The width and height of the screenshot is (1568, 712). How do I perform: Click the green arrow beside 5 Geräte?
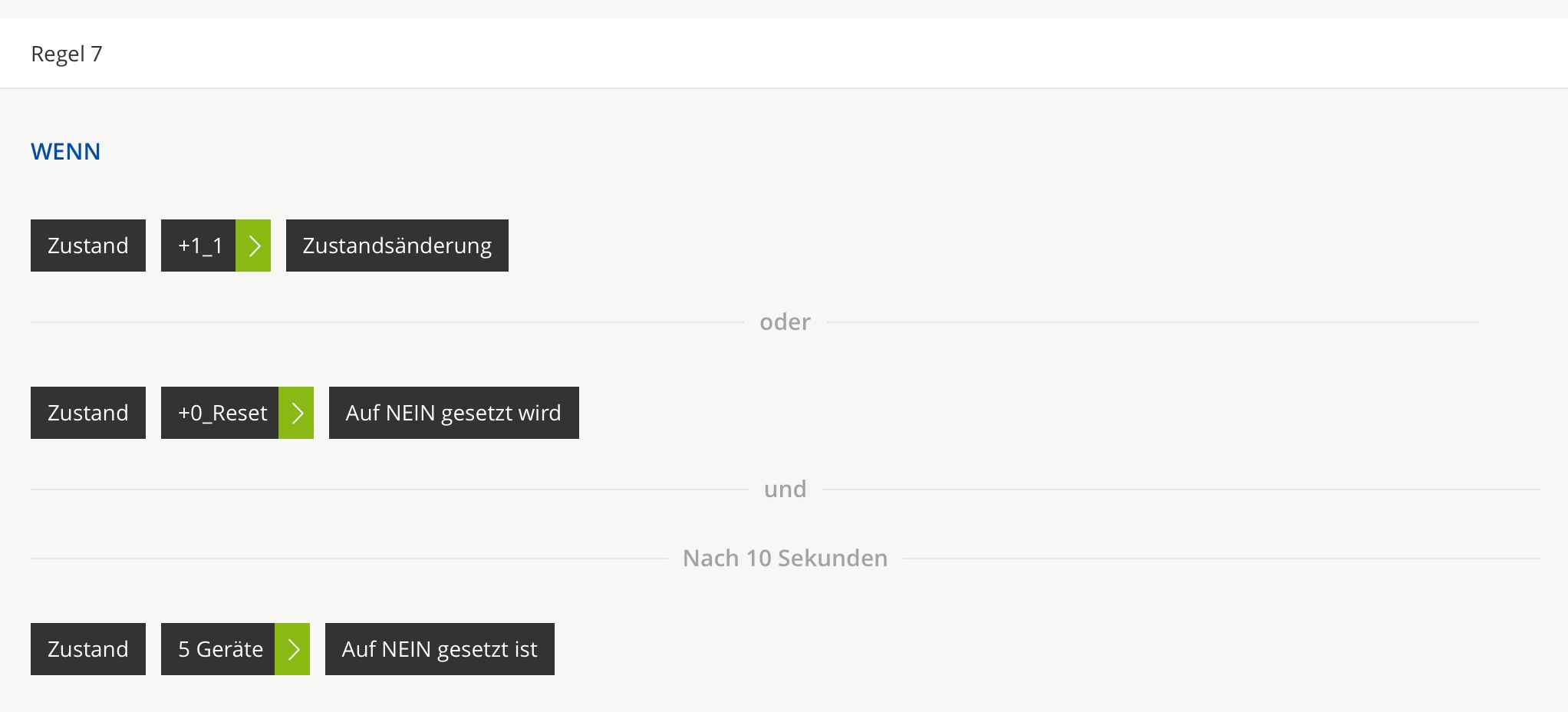[292, 649]
